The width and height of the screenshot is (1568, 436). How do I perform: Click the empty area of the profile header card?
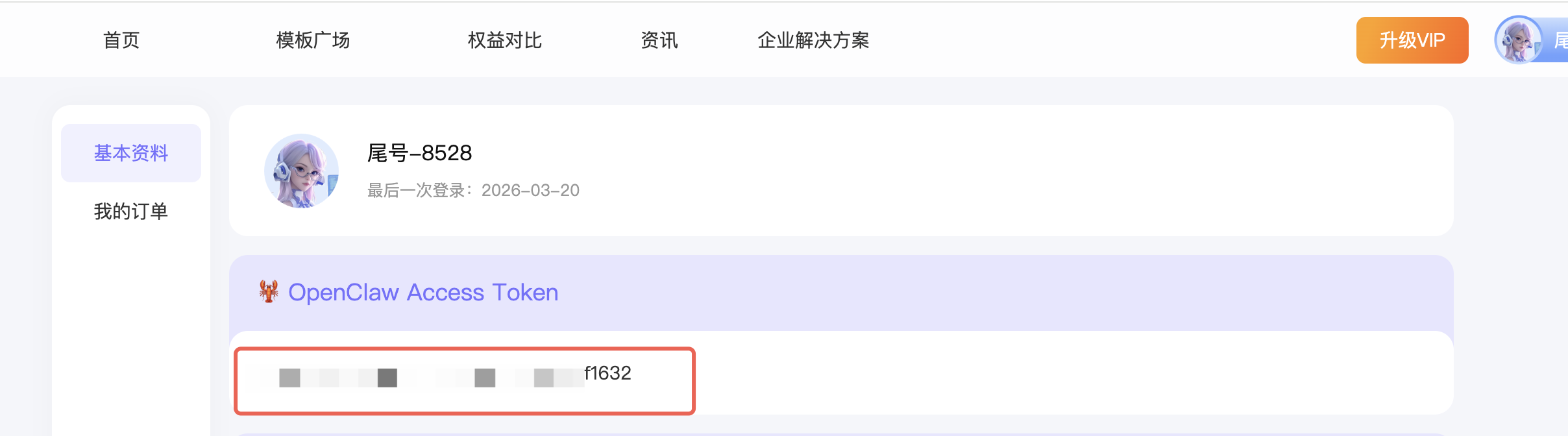click(x=974, y=171)
